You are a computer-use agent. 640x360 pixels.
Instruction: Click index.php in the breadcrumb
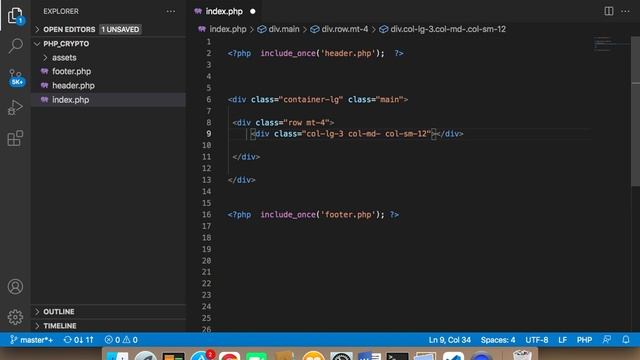point(228,29)
